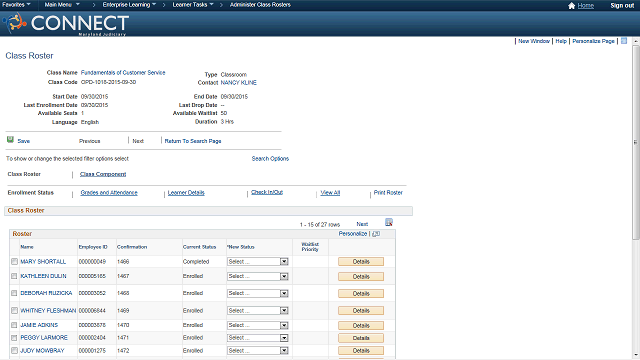
Task: Click the roster Personalize link
Action: click(x=353, y=234)
